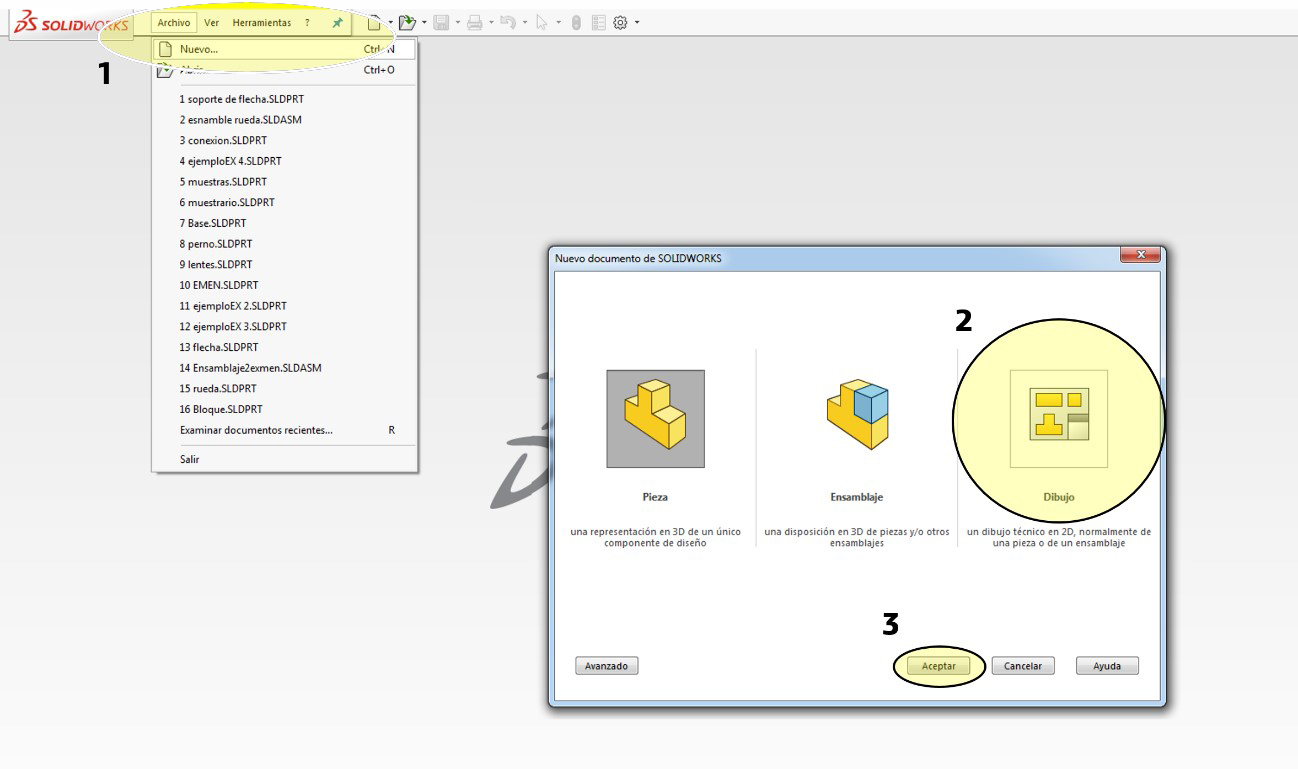Click the SolidWorks logo button
This screenshot has width=1298, height=769.
(x=72, y=23)
